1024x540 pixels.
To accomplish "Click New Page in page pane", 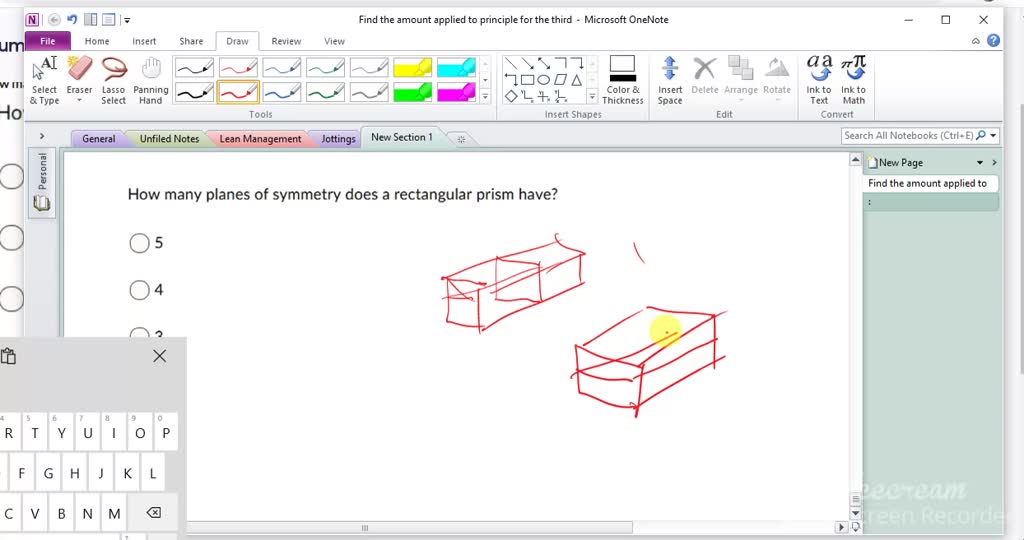I will pyautogui.click(x=900, y=162).
